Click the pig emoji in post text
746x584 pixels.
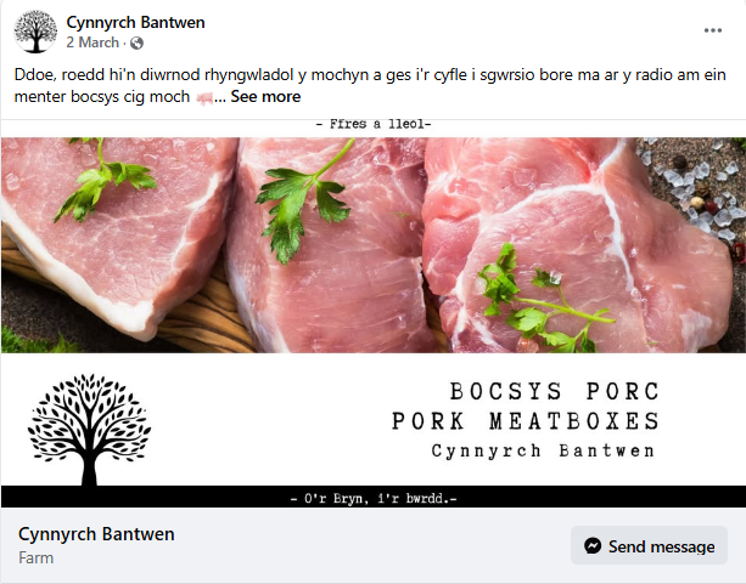(x=205, y=98)
